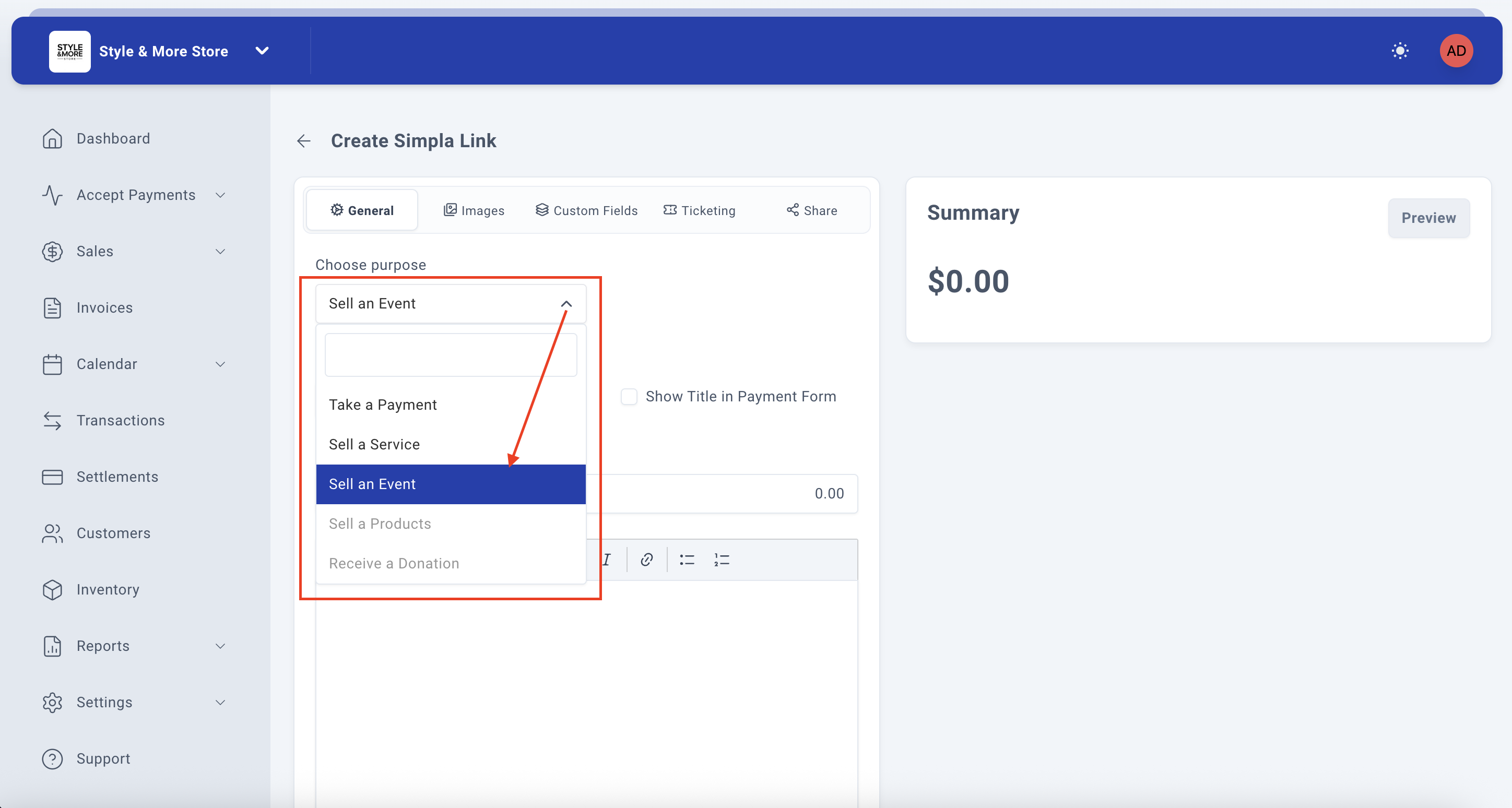Open the AD user avatar menu

coord(1456,51)
